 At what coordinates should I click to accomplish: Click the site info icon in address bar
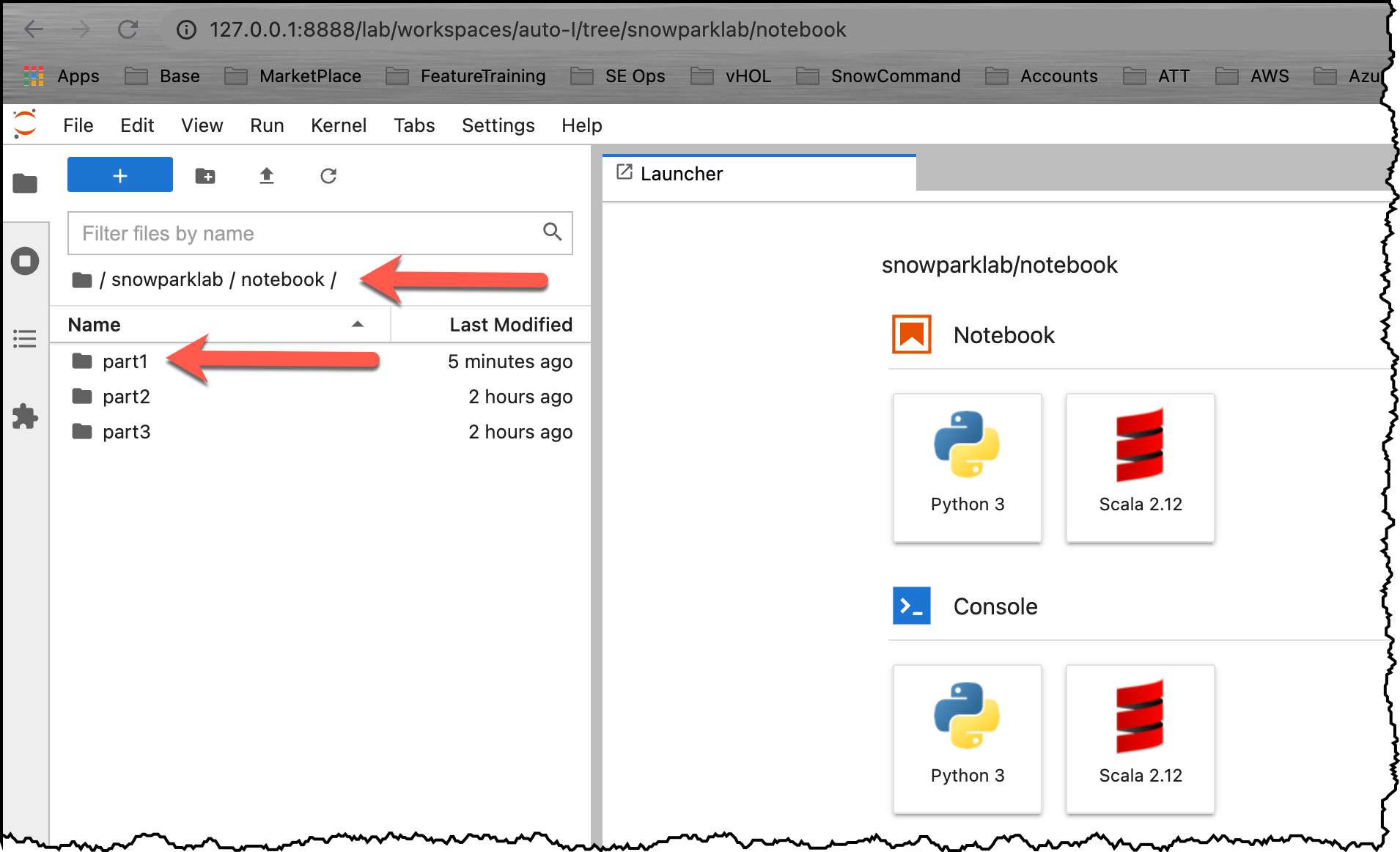pos(187,29)
